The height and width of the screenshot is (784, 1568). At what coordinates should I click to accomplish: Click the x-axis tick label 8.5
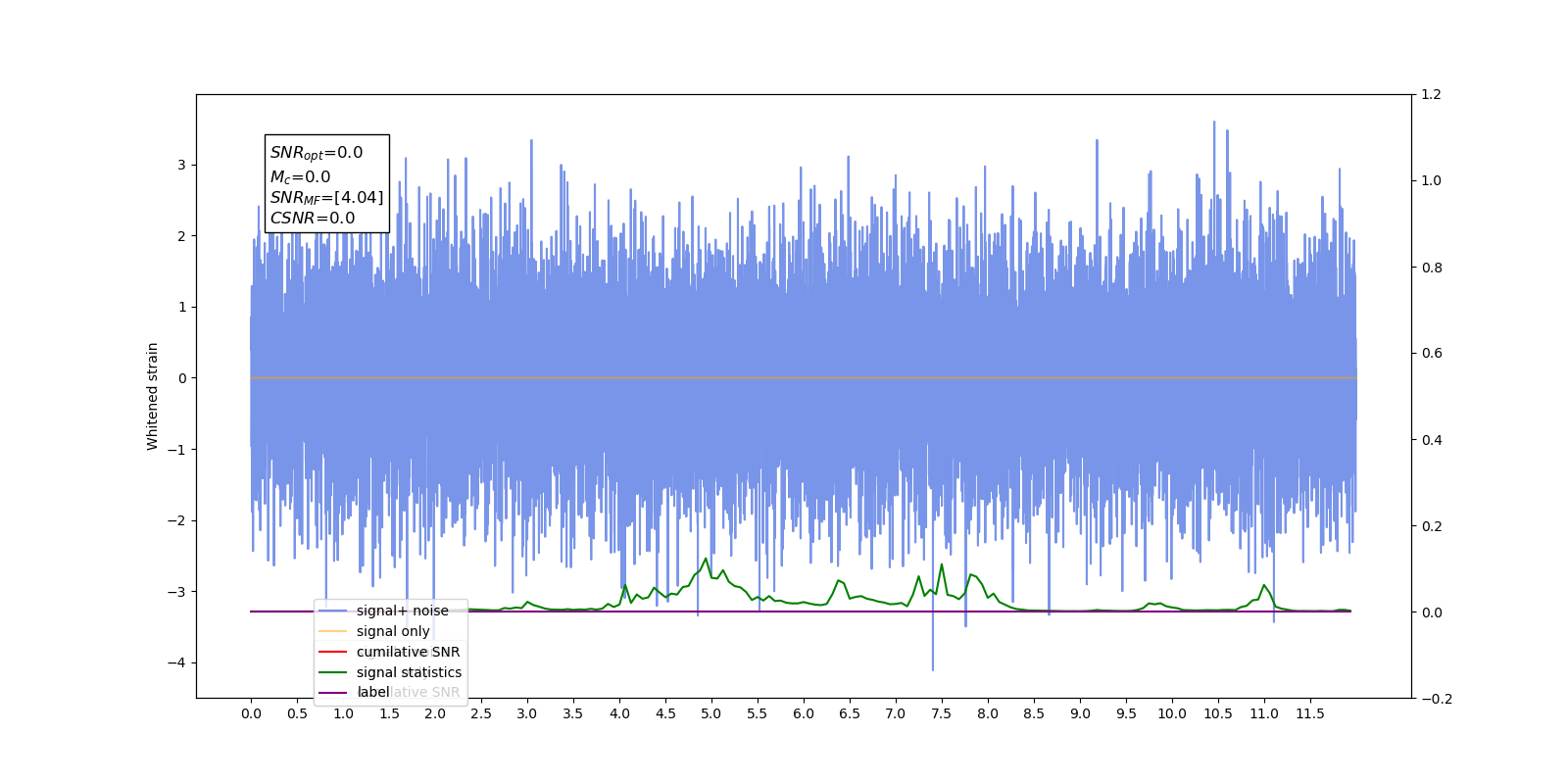1034,713
